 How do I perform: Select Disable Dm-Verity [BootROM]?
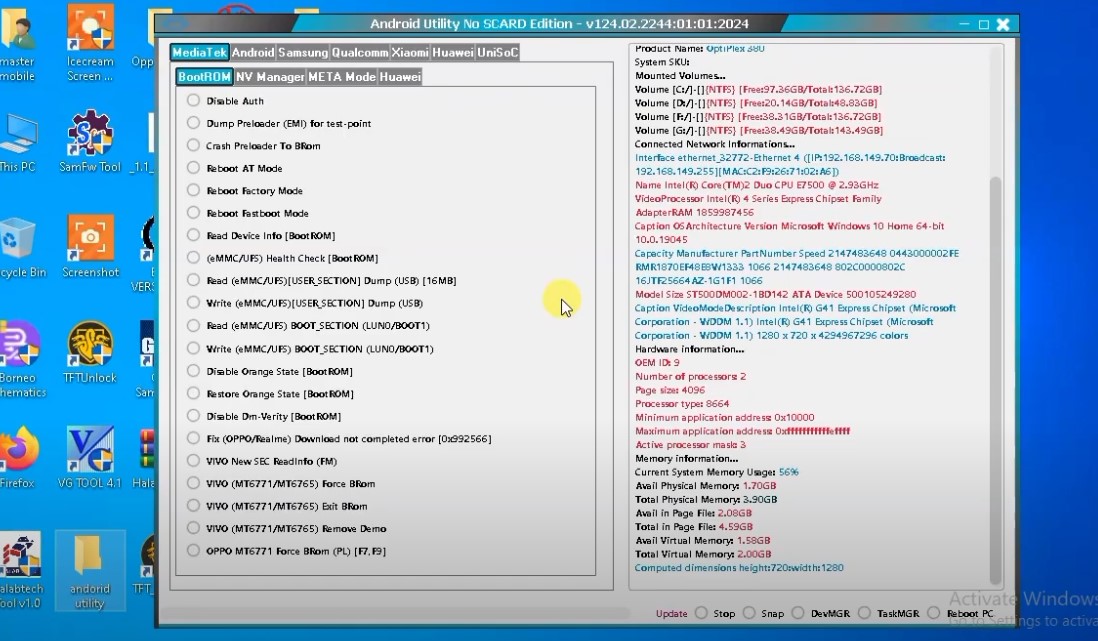coord(193,415)
